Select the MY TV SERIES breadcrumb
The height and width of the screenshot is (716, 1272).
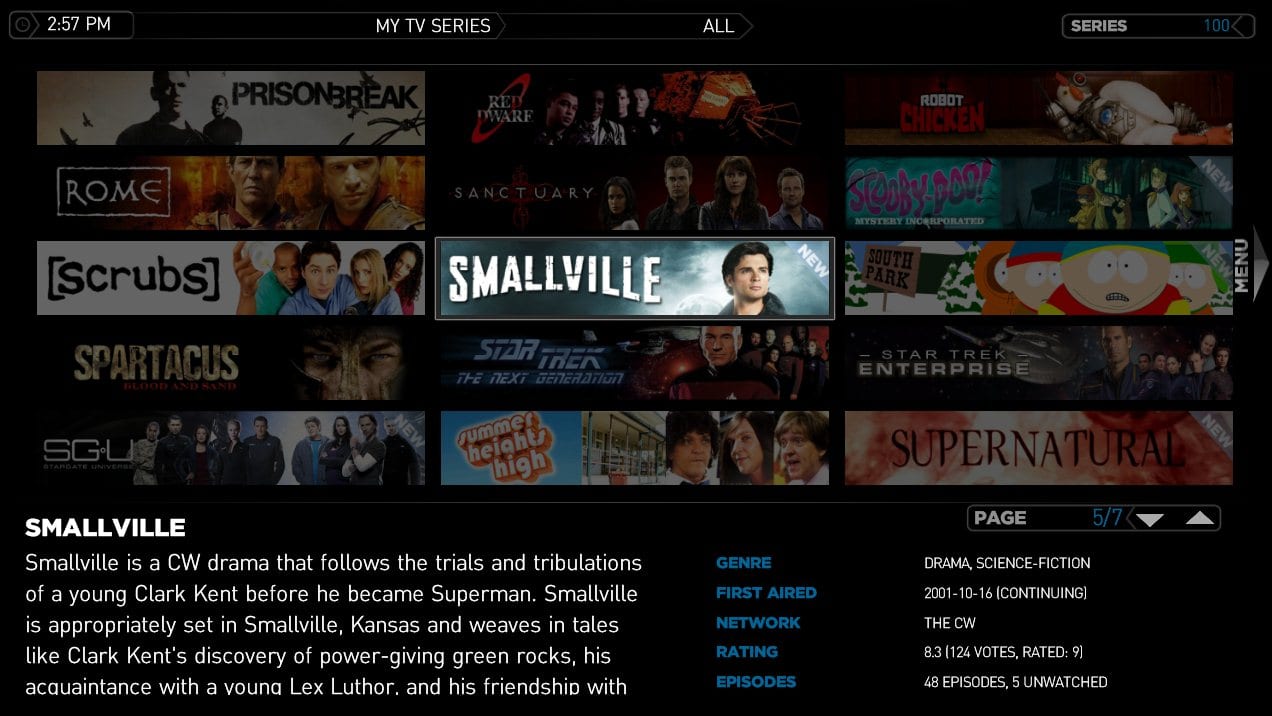coord(433,26)
